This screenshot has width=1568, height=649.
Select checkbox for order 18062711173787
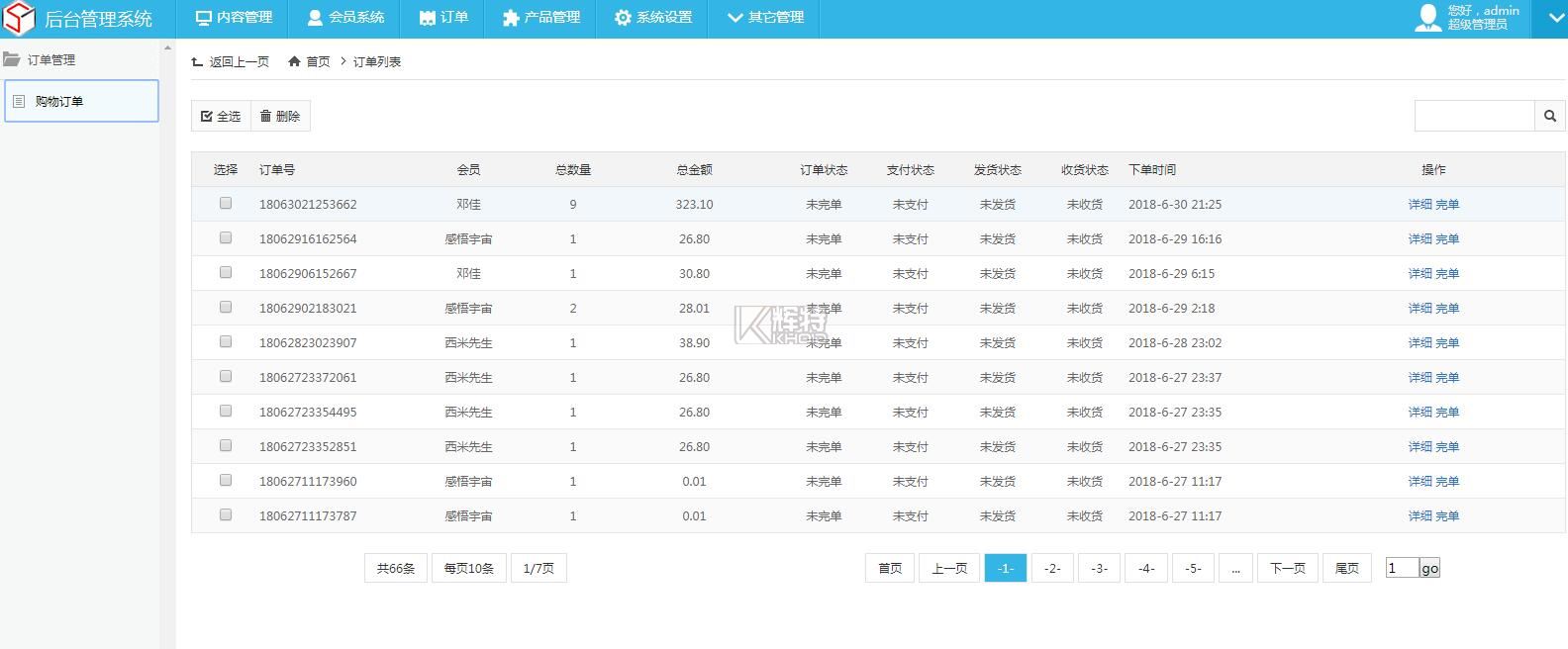click(226, 514)
